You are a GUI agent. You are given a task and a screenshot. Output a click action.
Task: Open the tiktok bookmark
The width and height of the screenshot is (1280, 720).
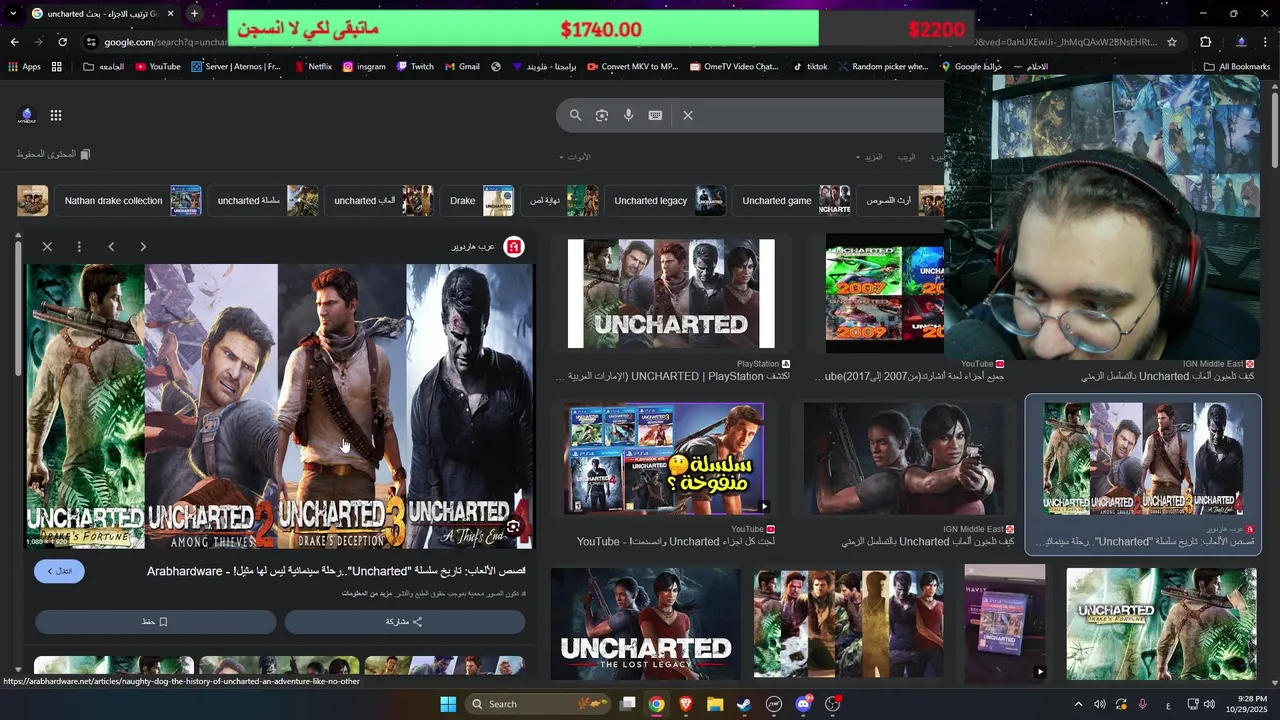[810, 67]
